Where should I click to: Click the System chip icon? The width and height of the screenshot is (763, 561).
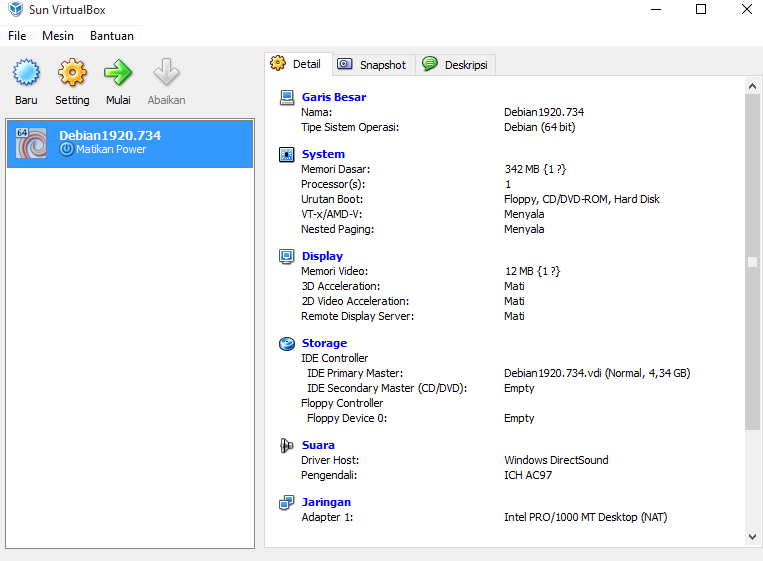click(x=287, y=154)
